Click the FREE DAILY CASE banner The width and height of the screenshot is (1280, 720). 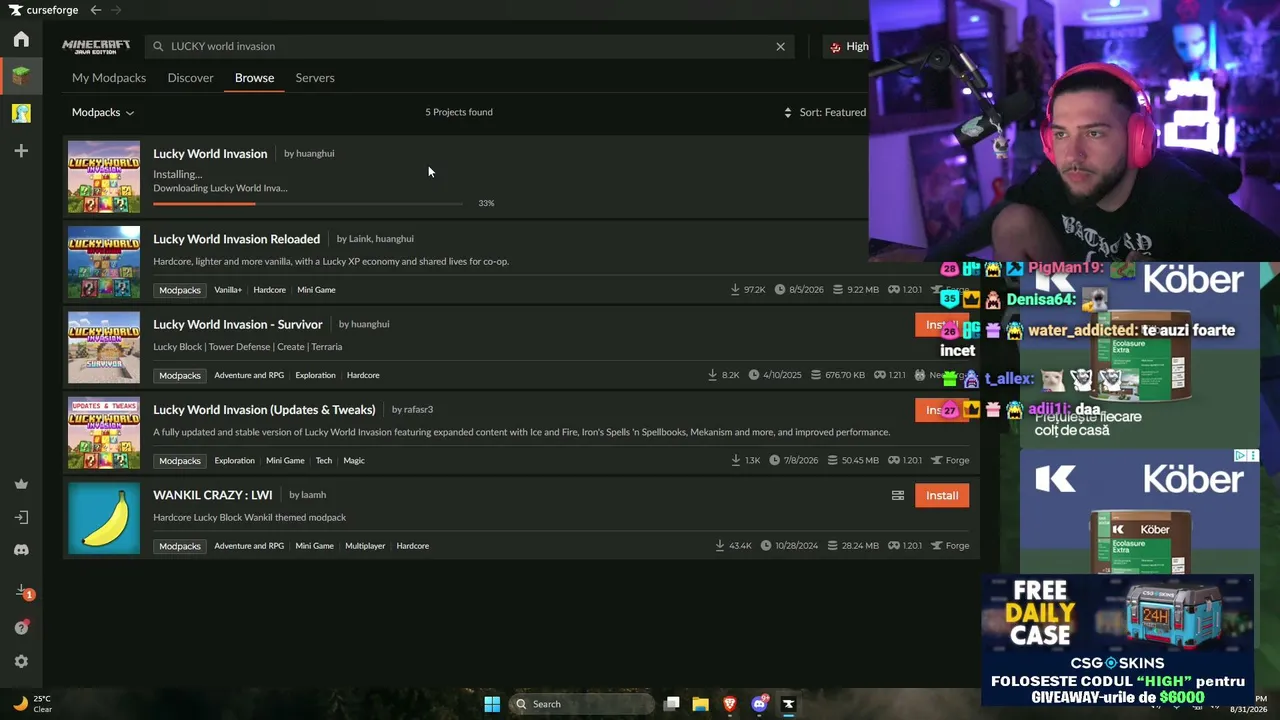click(x=1117, y=641)
